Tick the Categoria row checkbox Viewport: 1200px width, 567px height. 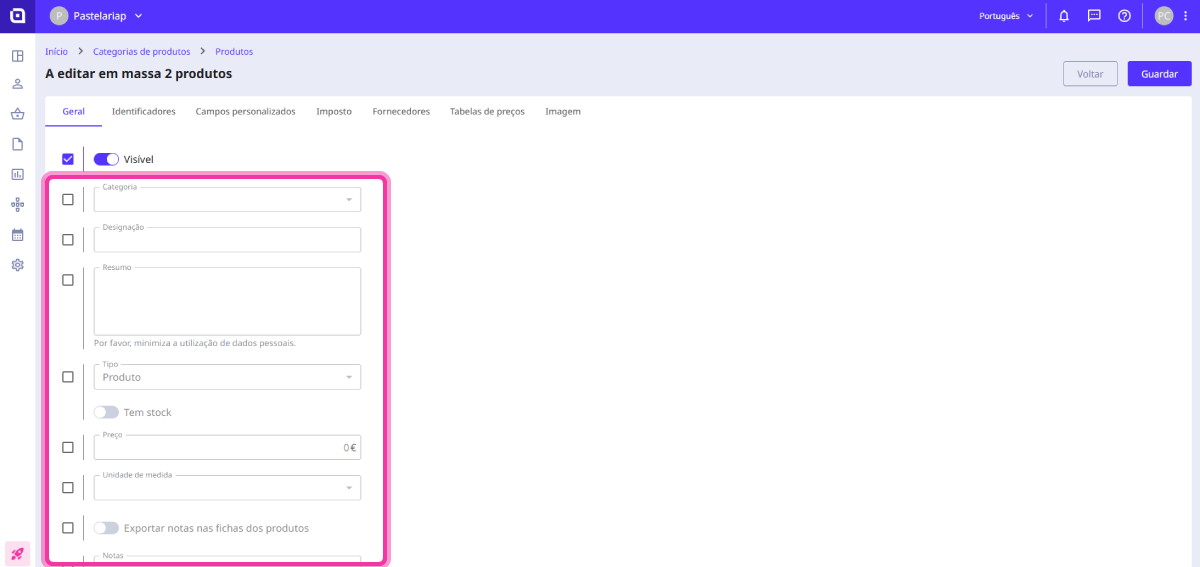point(68,199)
